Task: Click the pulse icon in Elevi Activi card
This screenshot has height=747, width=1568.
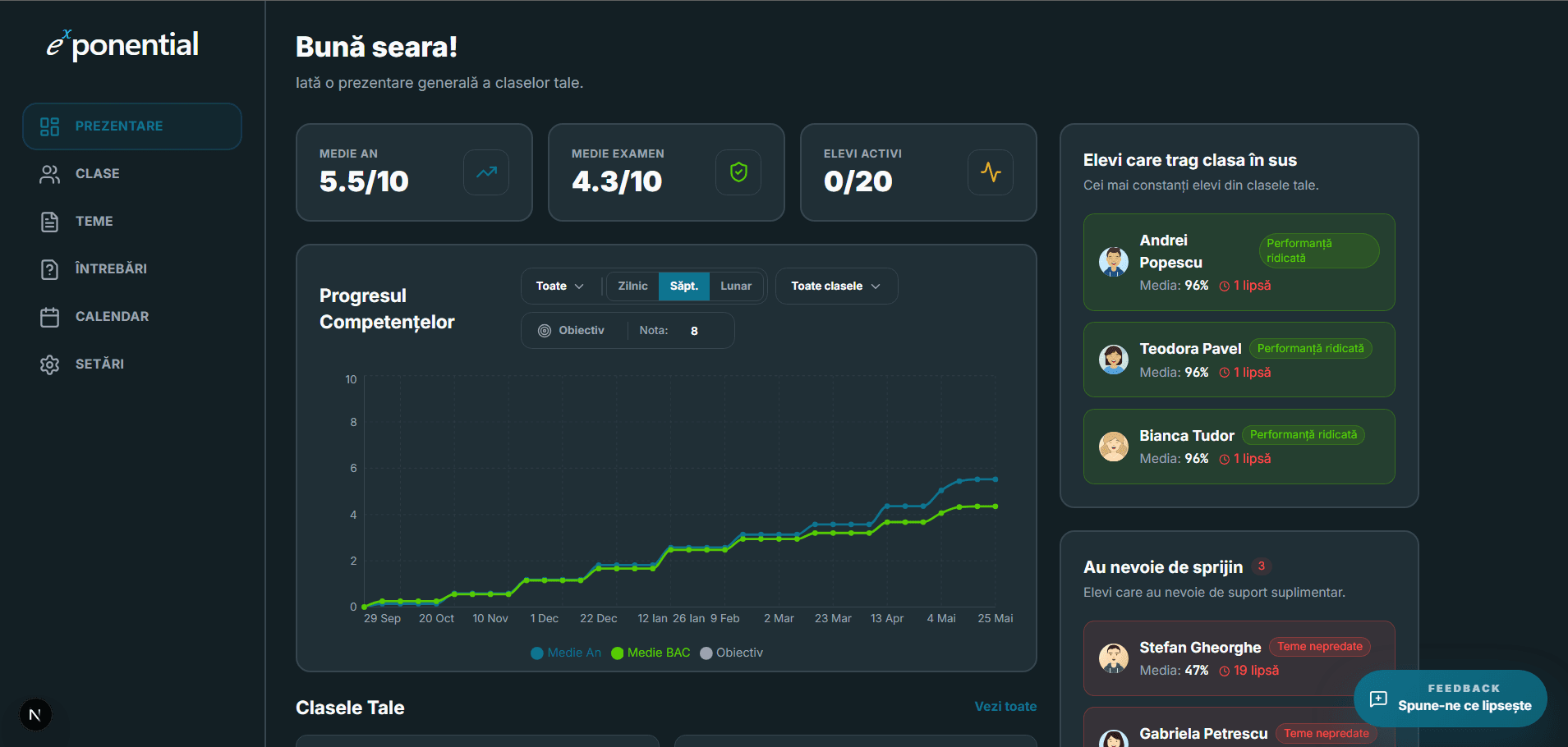Action: click(991, 172)
